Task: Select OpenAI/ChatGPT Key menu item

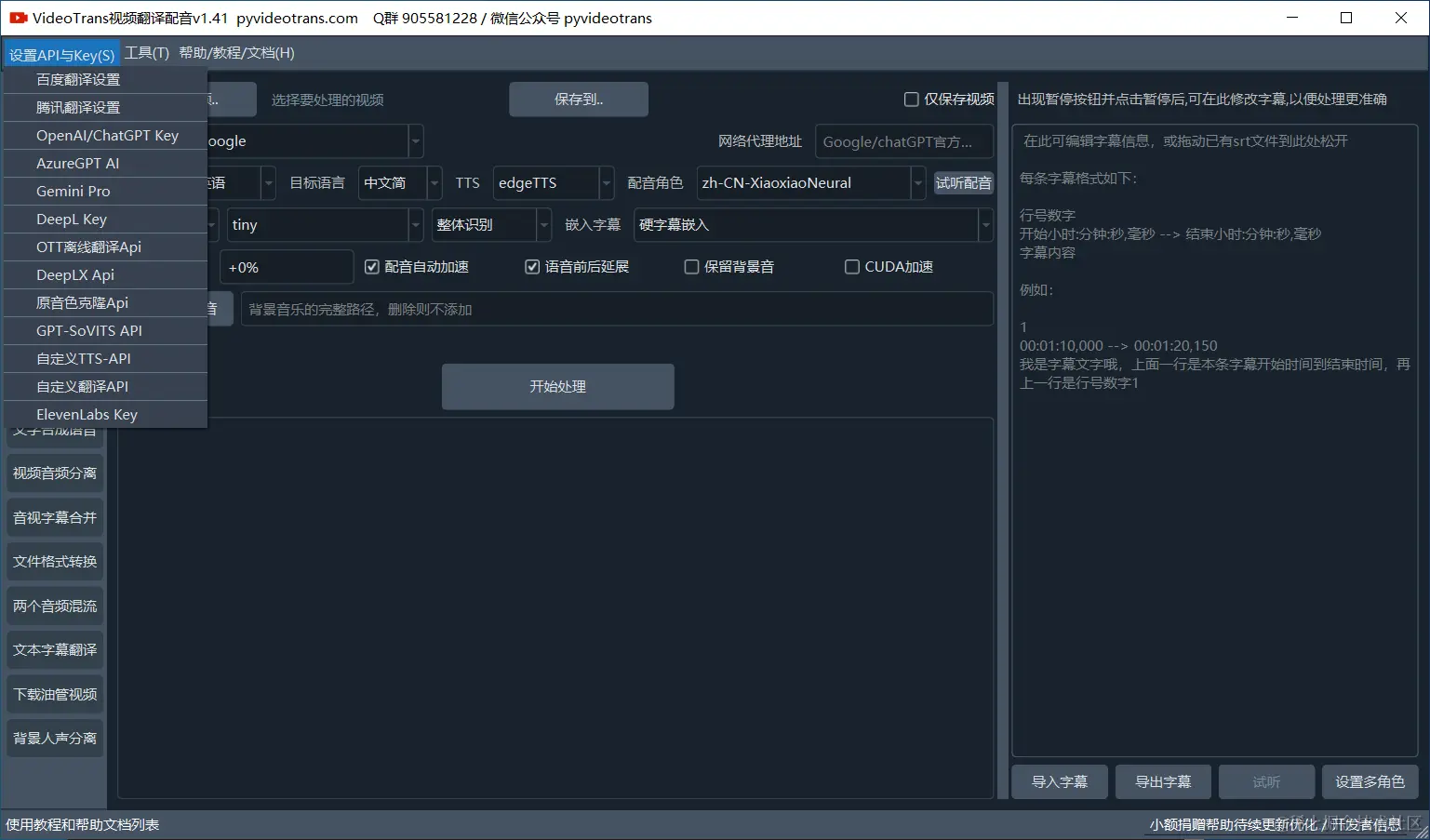Action: pyautogui.click(x=105, y=136)
